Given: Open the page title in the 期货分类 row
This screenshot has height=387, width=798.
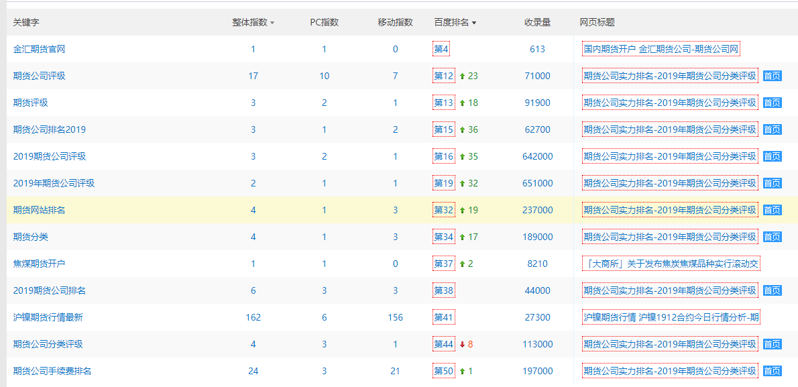Looking at the screenshot, I should [670, 237].
